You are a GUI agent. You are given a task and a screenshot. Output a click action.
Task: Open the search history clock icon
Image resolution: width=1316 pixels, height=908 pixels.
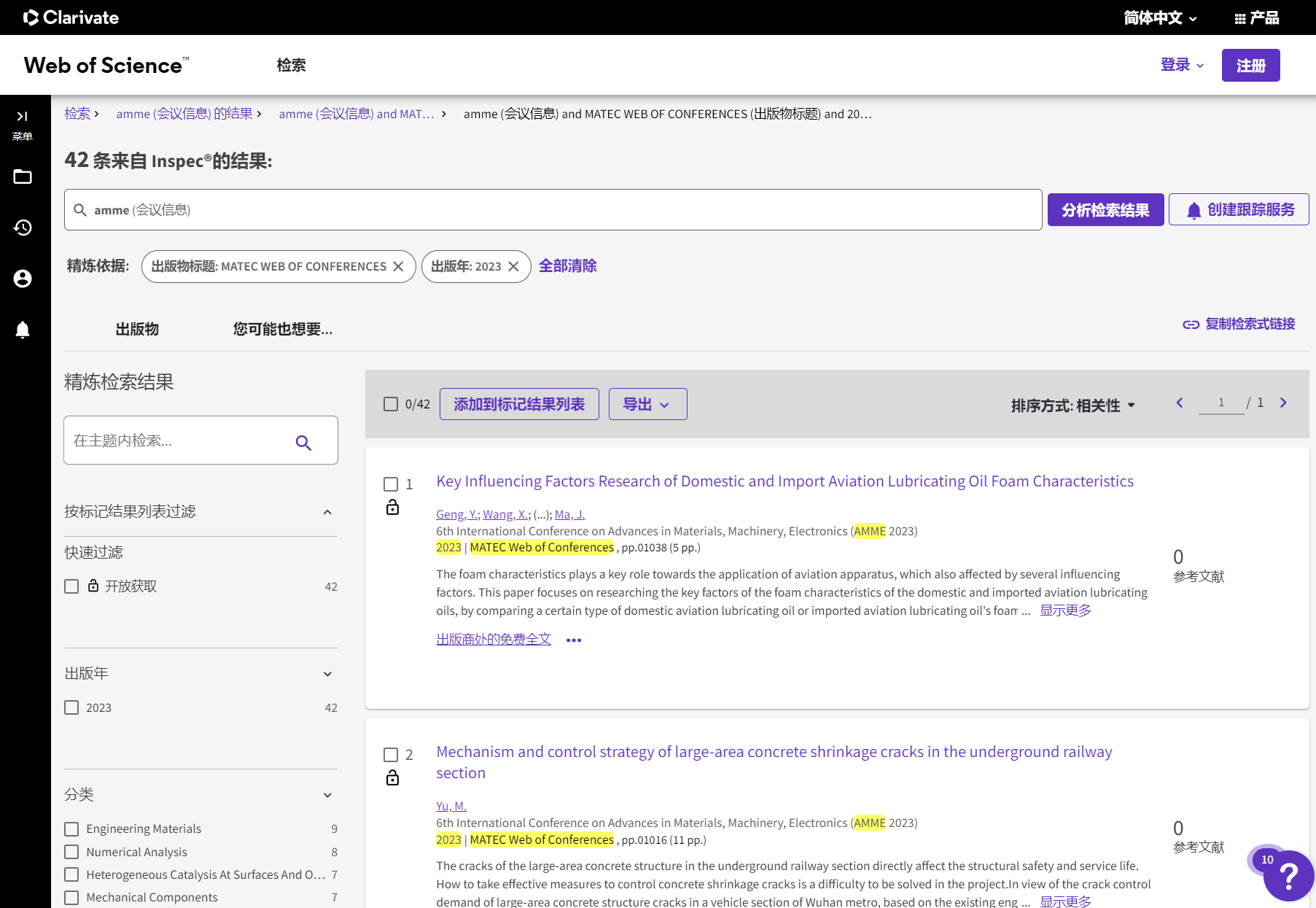[23, 228]
